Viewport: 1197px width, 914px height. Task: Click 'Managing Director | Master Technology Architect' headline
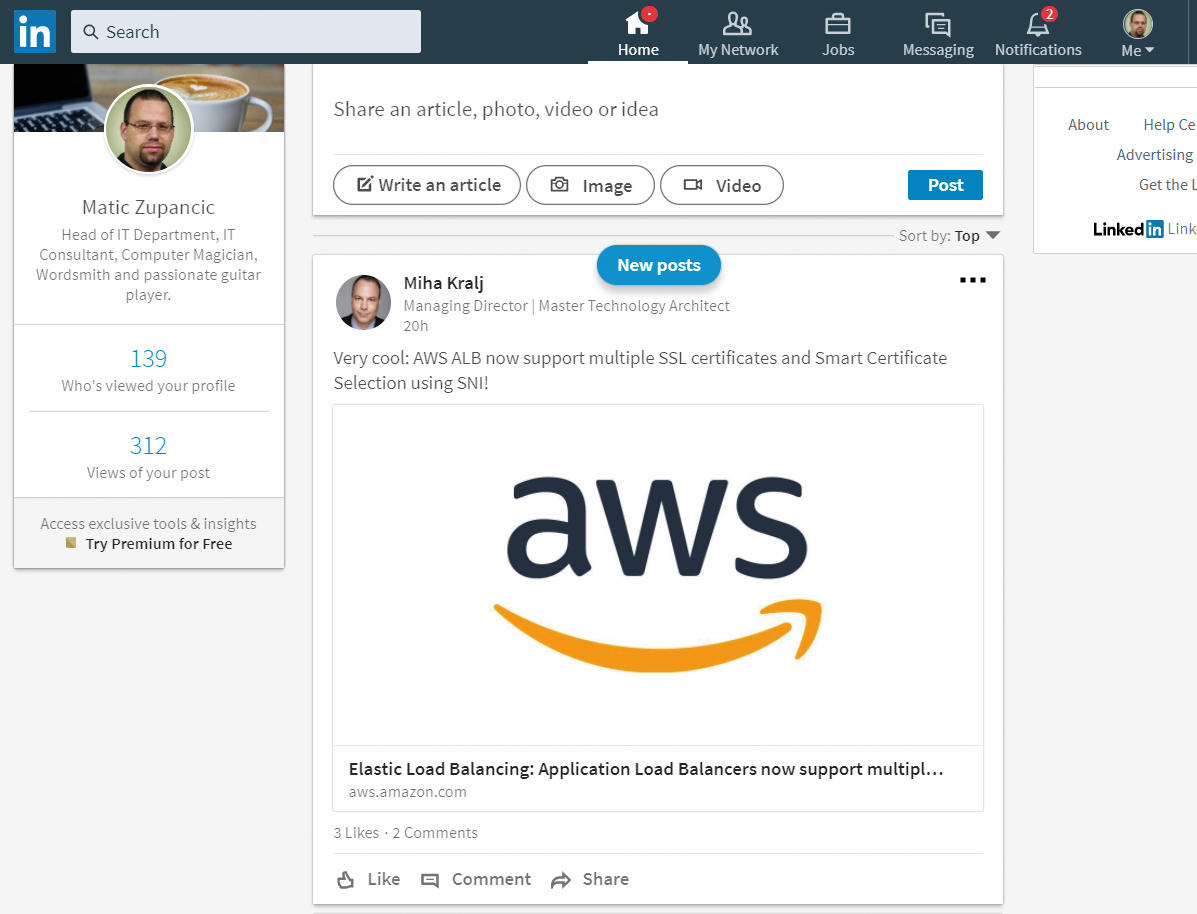coord(566,305)
